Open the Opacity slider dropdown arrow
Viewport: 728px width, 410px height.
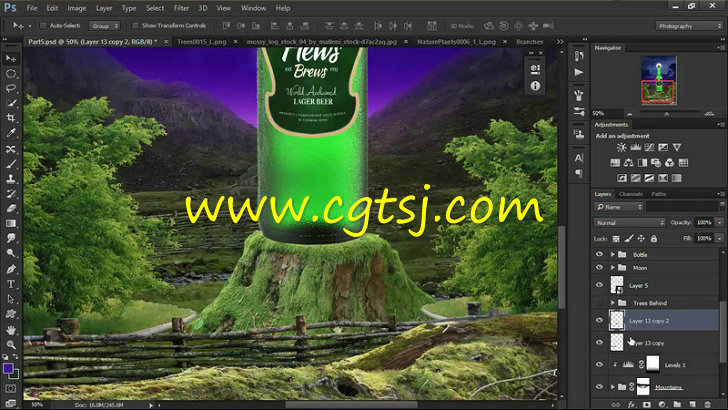(719, 223)
